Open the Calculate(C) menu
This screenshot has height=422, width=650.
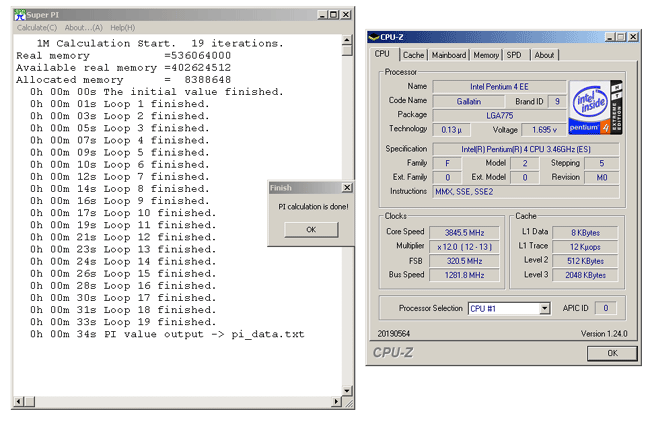pyautogui.click(x=37, y=27)
